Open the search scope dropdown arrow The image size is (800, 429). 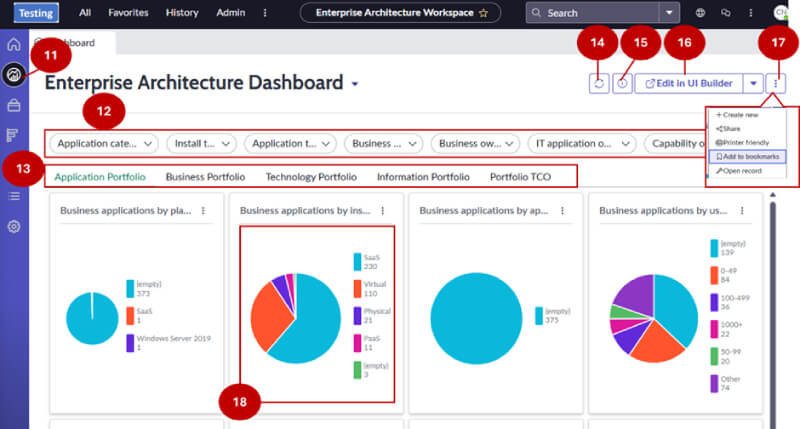pyautogui.click(x=669, y=13)
